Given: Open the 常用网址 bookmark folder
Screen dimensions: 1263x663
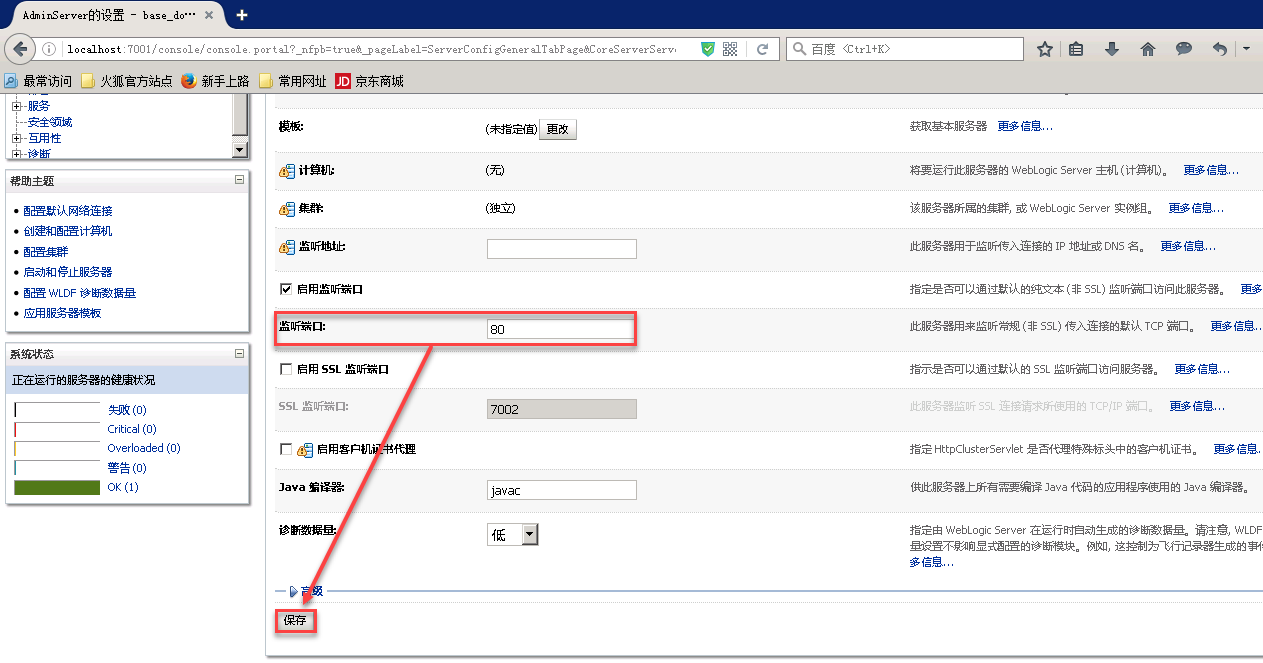Looking at the screenshot, I should click(292, 81).
